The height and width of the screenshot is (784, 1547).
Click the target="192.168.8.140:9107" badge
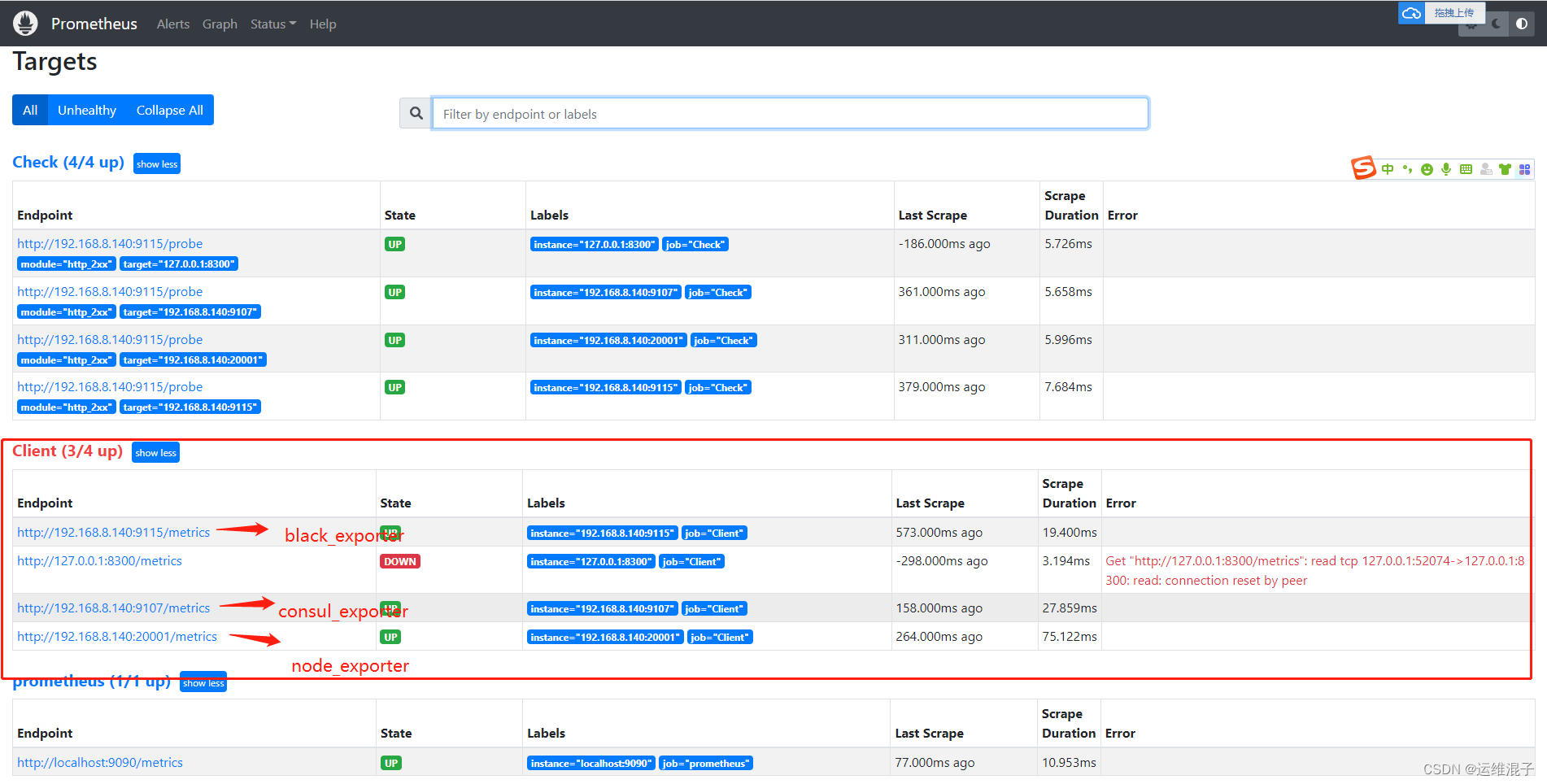click(x=190, y=311)
